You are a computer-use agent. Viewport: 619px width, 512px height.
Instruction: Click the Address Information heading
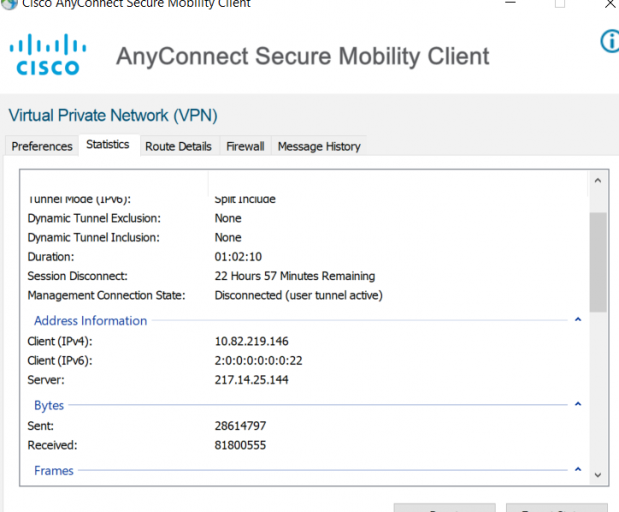pyautogui.click(x=90, y=321)
